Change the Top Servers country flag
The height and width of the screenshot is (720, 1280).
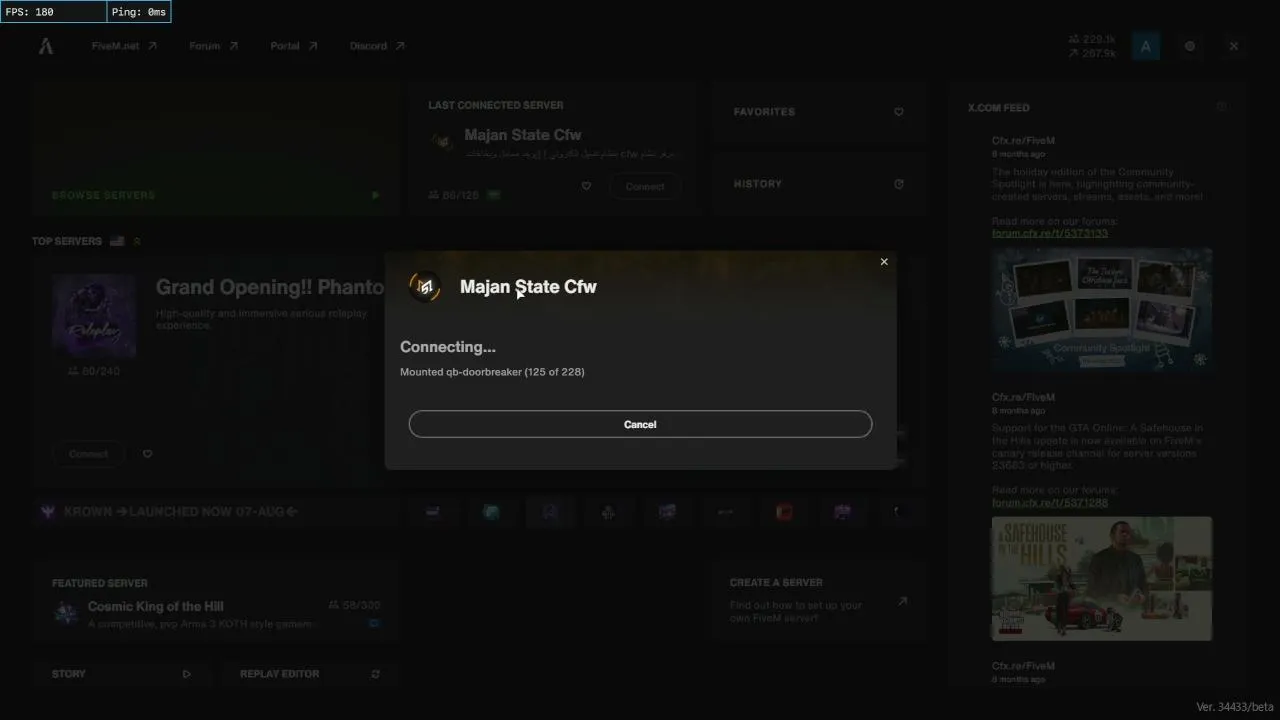coord(117,241)
